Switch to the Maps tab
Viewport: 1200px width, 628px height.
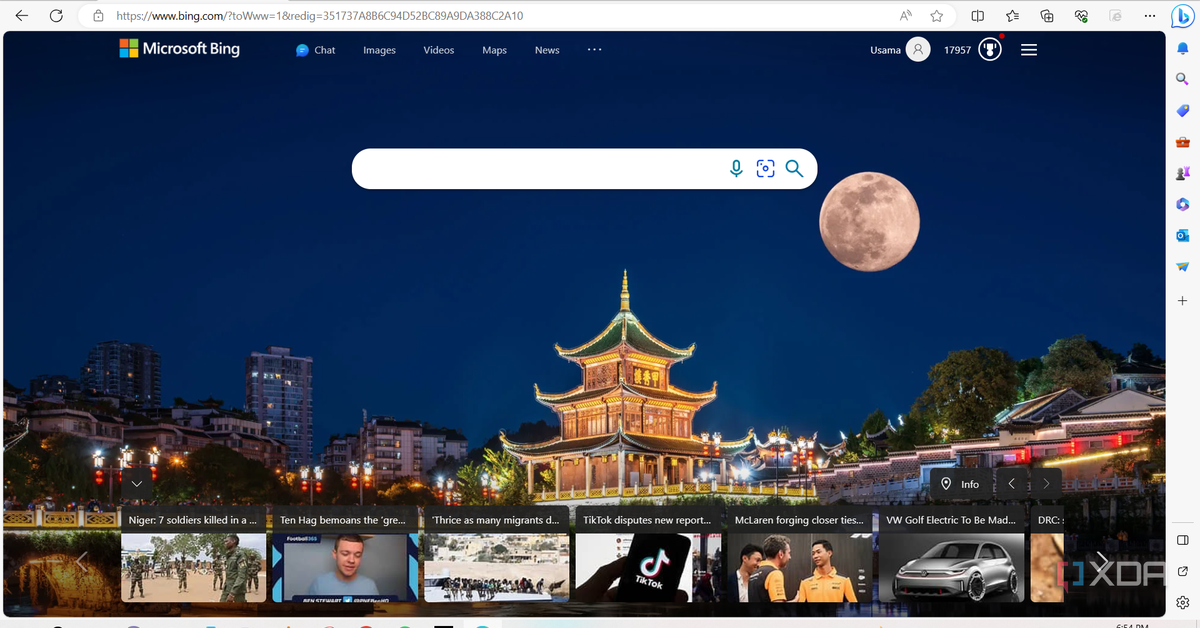(x=494, y=50)
